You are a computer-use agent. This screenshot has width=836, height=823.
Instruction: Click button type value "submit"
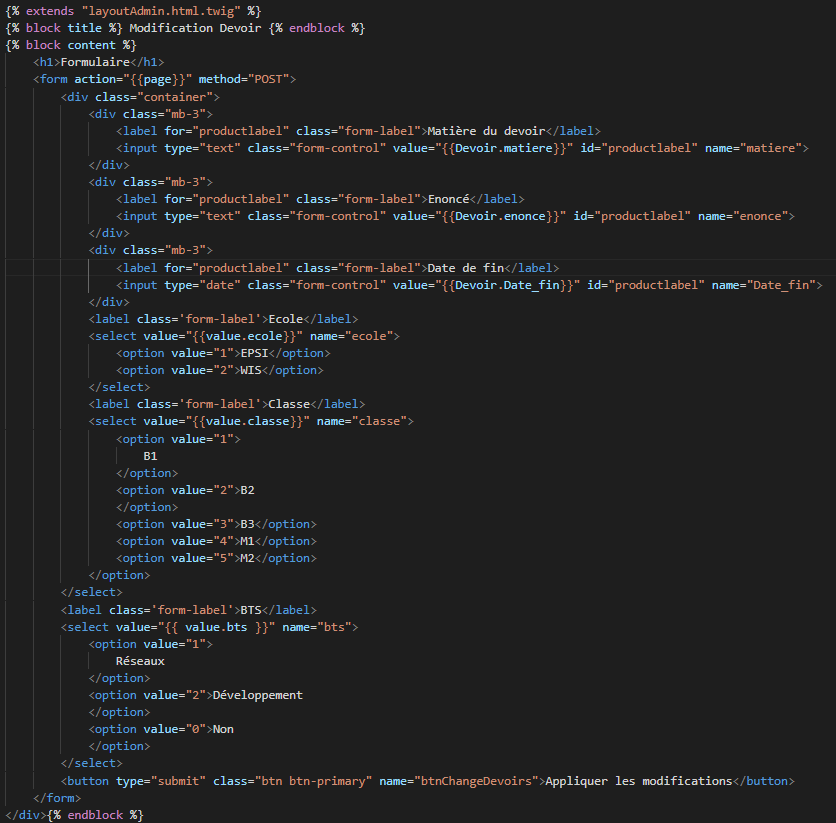[178, 781]
